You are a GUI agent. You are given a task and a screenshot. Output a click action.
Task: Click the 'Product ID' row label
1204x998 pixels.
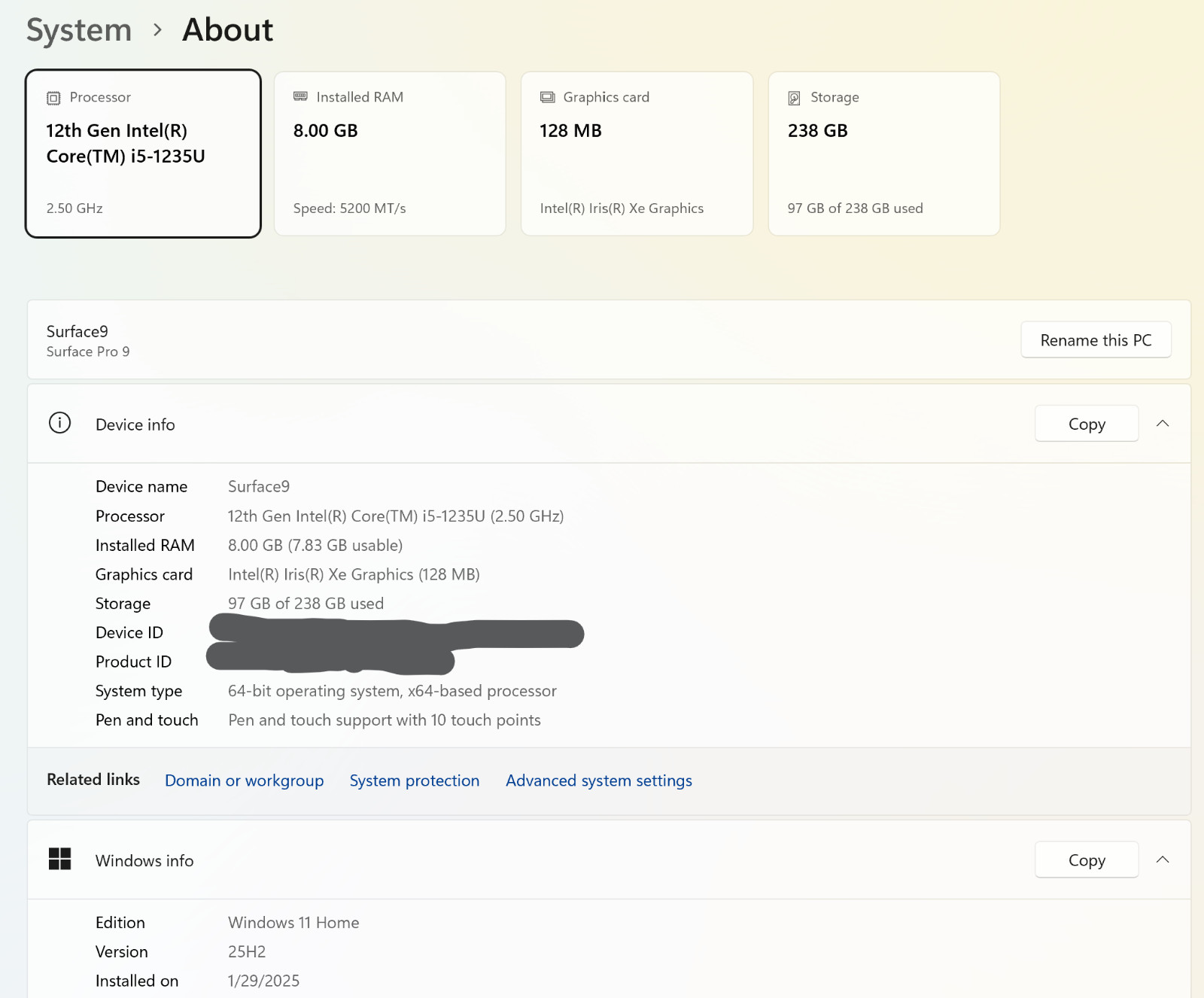coord(134,662)
